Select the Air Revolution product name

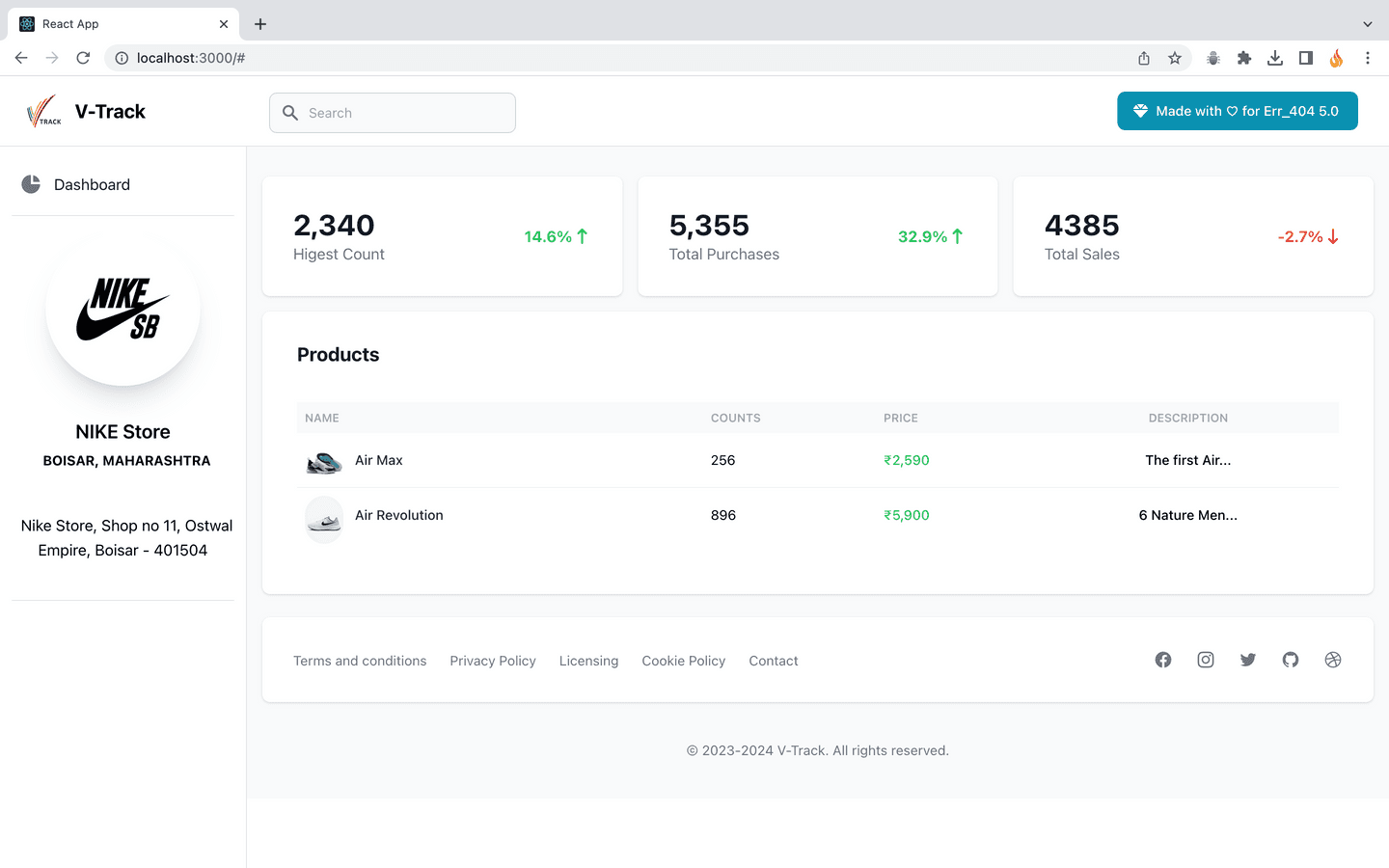coord(399,515)
